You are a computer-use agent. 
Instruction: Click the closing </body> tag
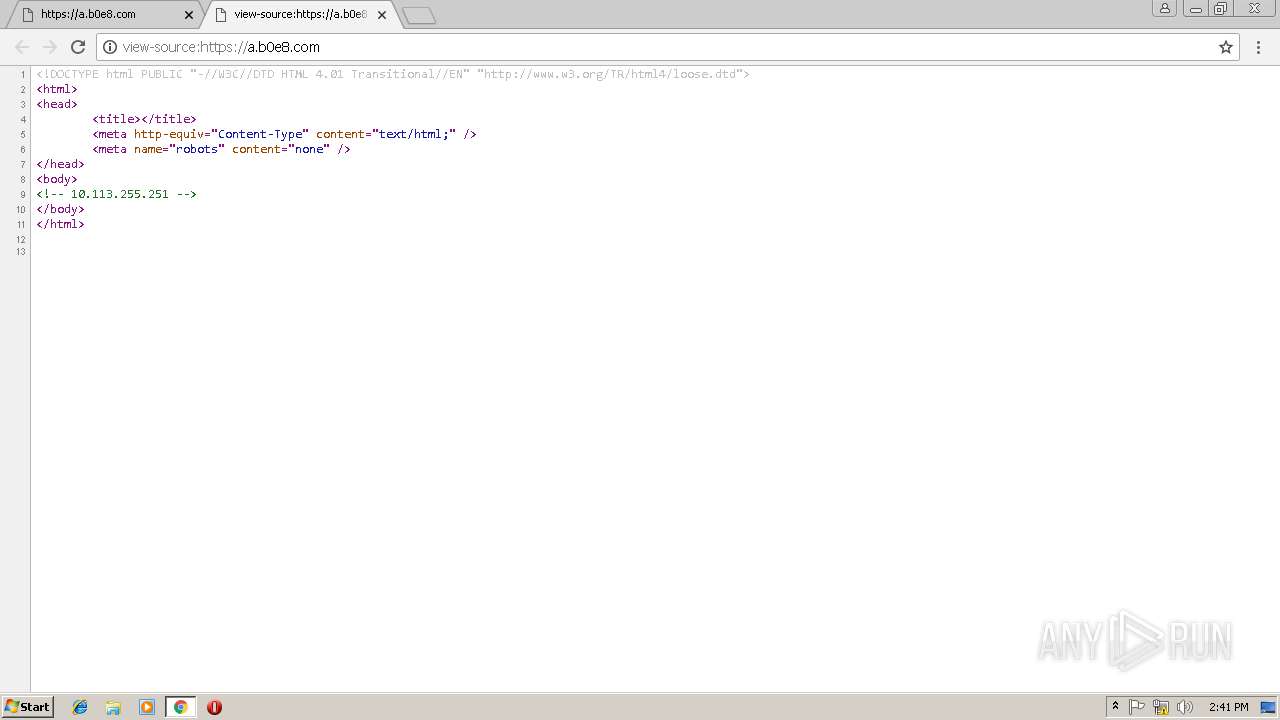coord(61,209)
